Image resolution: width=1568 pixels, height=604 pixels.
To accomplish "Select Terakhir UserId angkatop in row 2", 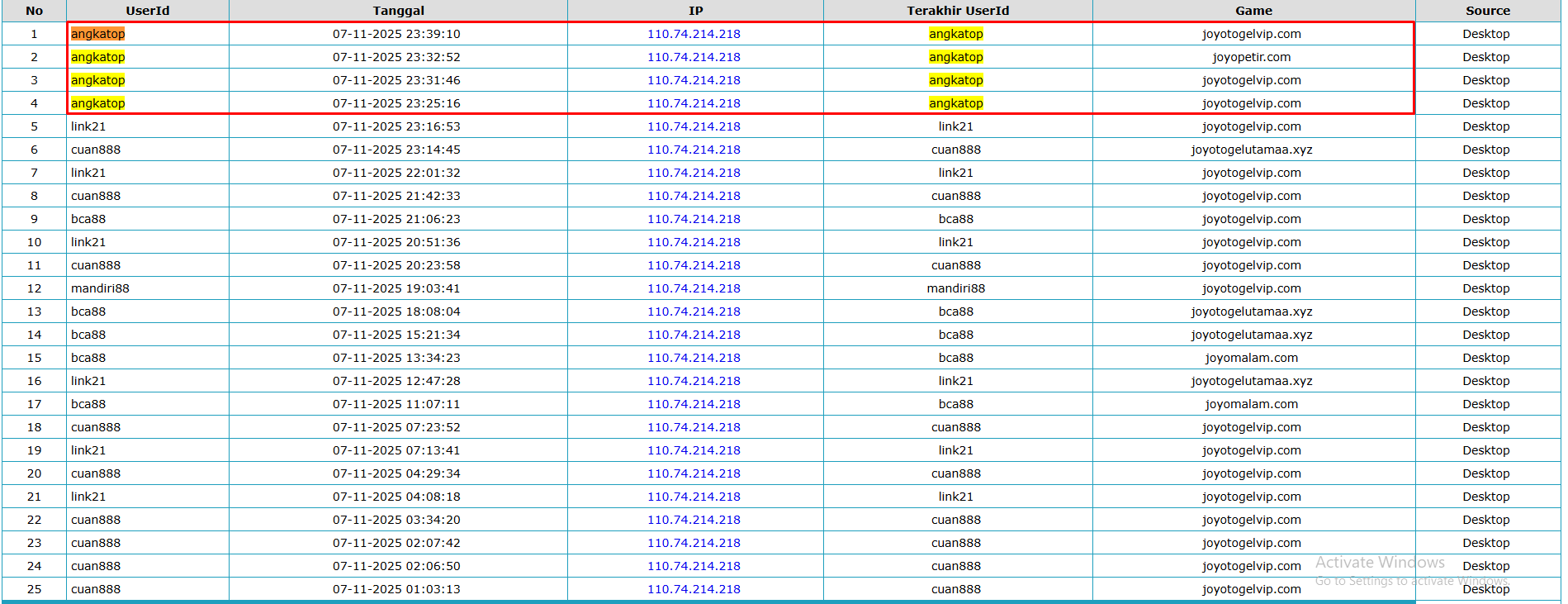I will [956, 57].
